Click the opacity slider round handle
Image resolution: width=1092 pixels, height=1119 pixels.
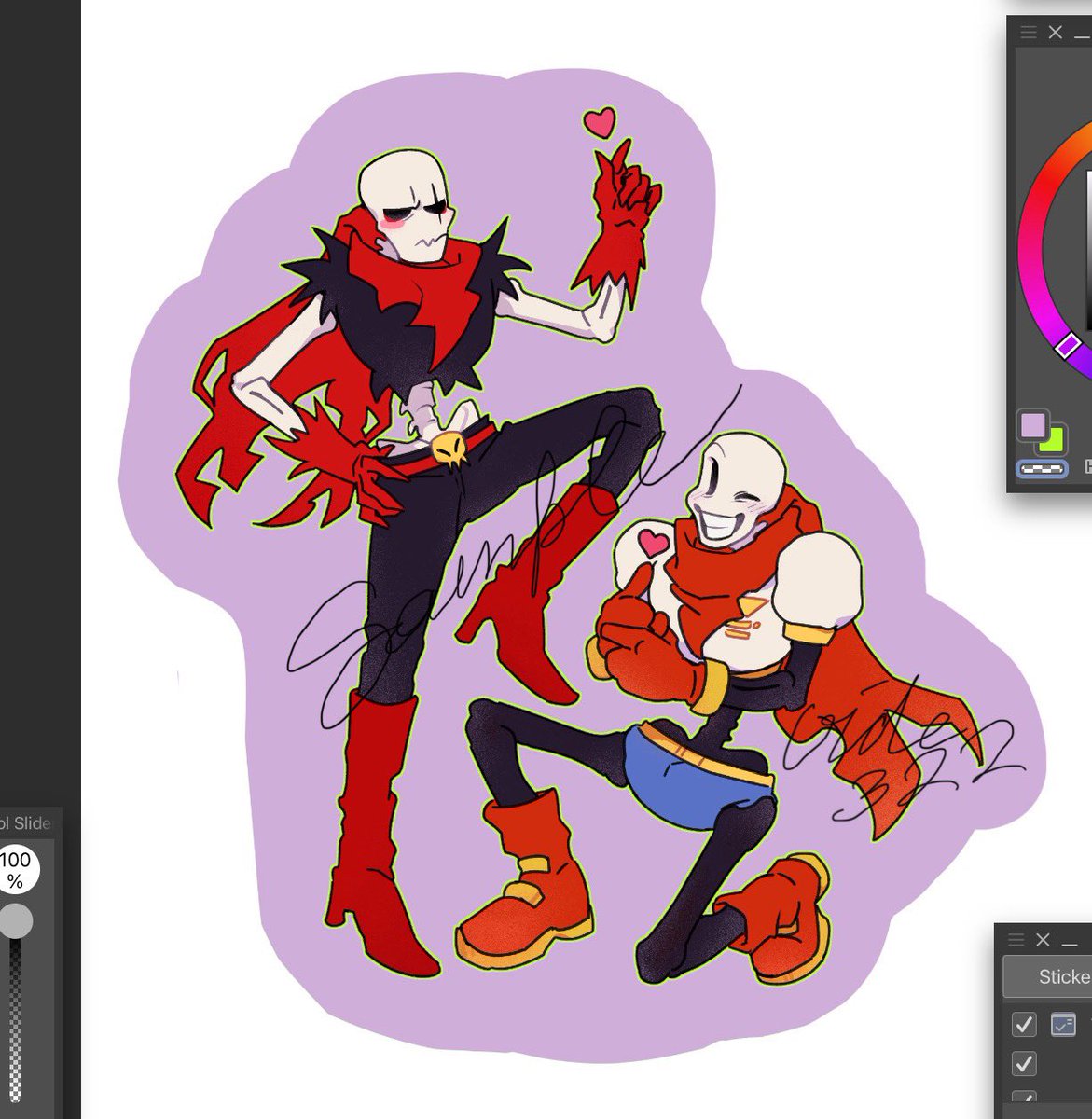16,921
